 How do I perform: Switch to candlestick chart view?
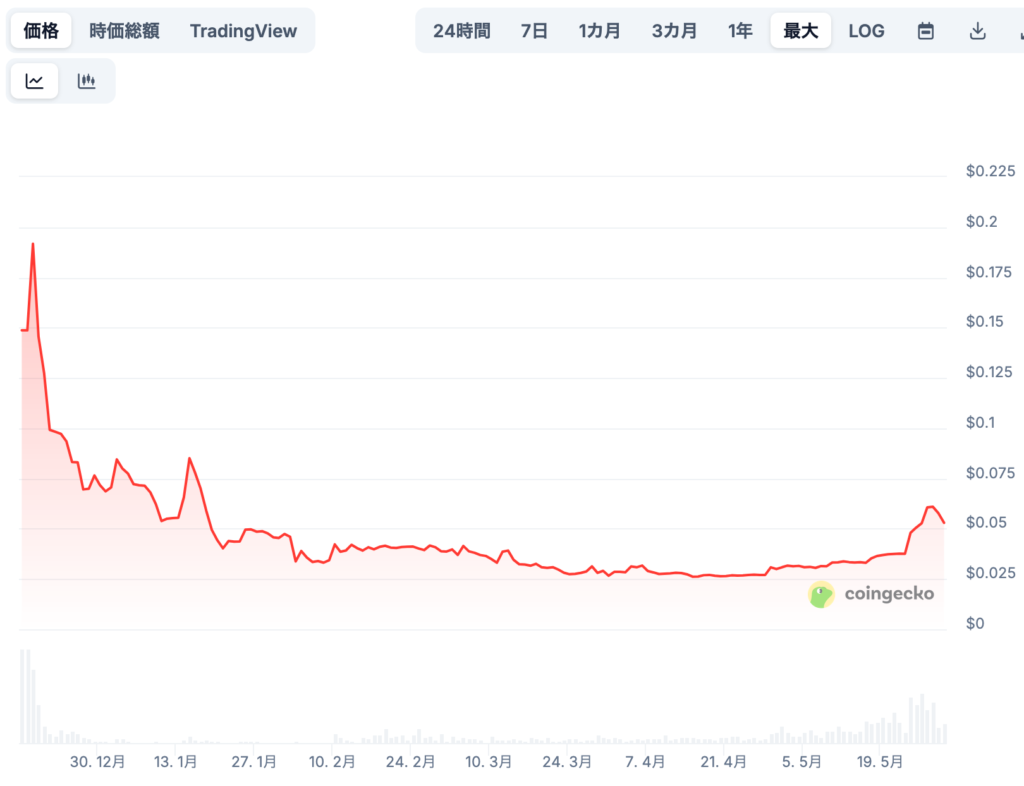click(86, 81)
